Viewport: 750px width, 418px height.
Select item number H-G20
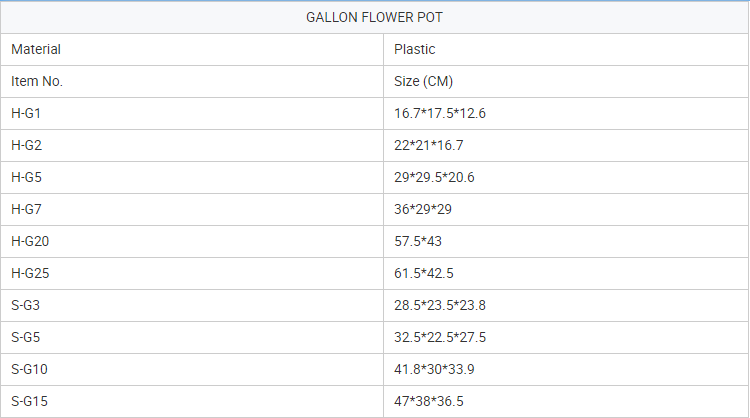click(30, 241)
